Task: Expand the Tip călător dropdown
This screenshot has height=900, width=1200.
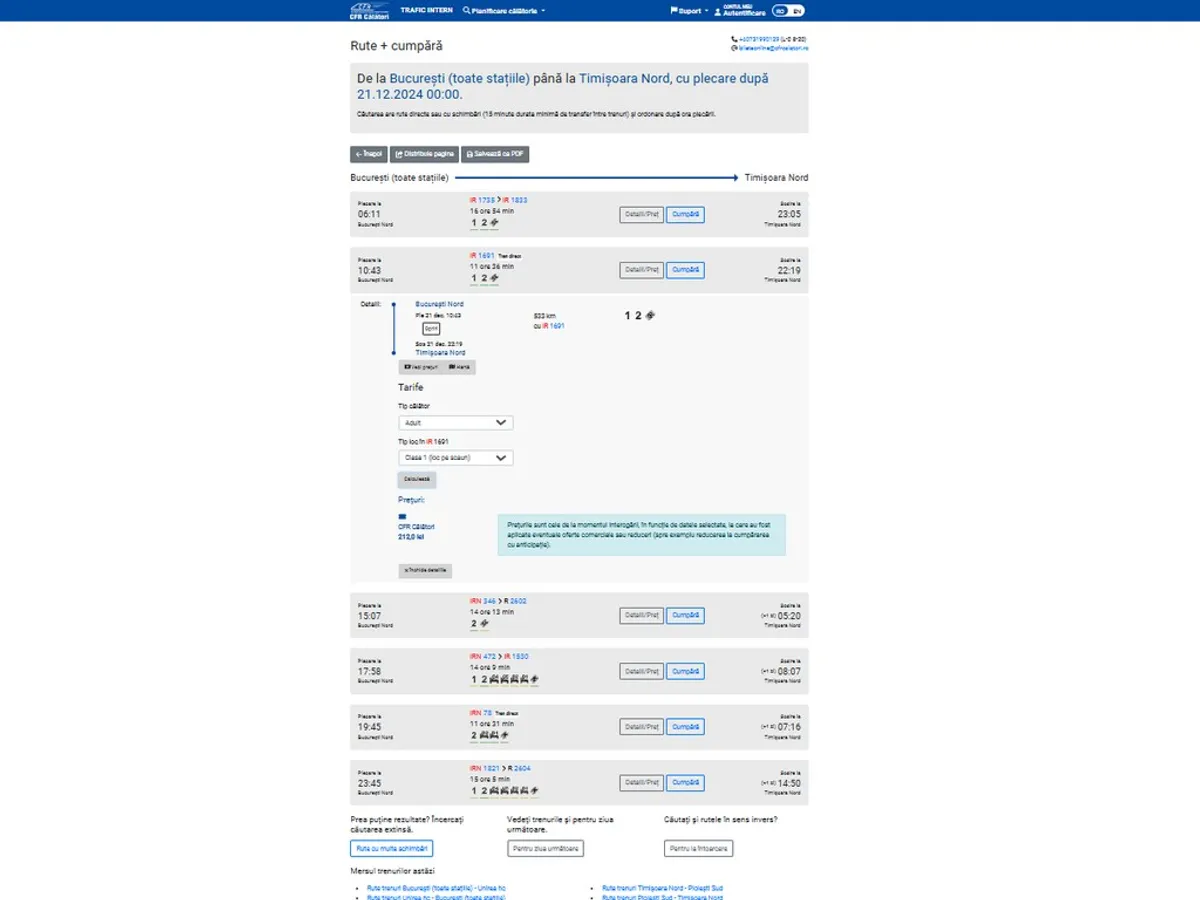Action: pos(455,423)
